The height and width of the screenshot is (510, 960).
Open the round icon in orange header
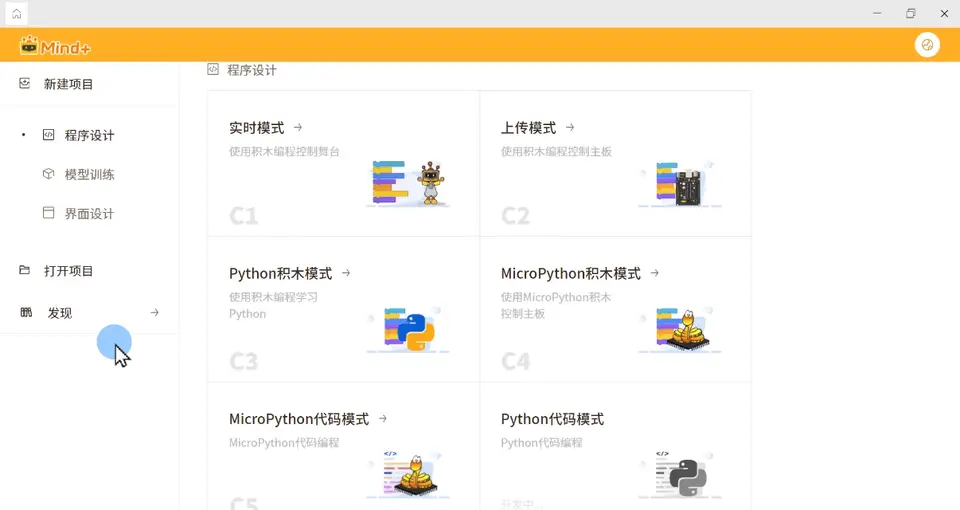927,45
